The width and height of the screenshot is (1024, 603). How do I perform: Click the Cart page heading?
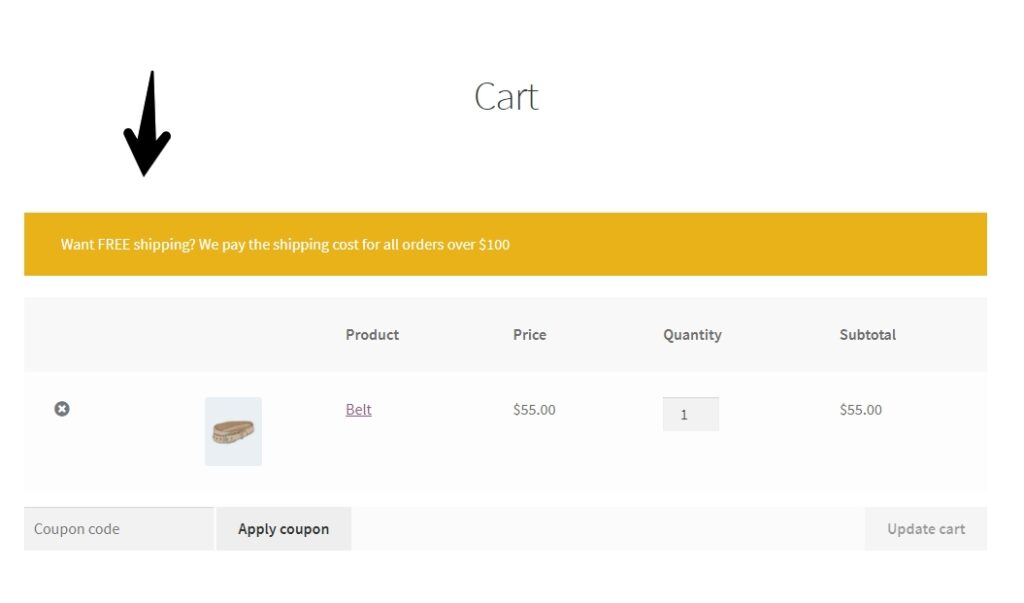[506, 97]
